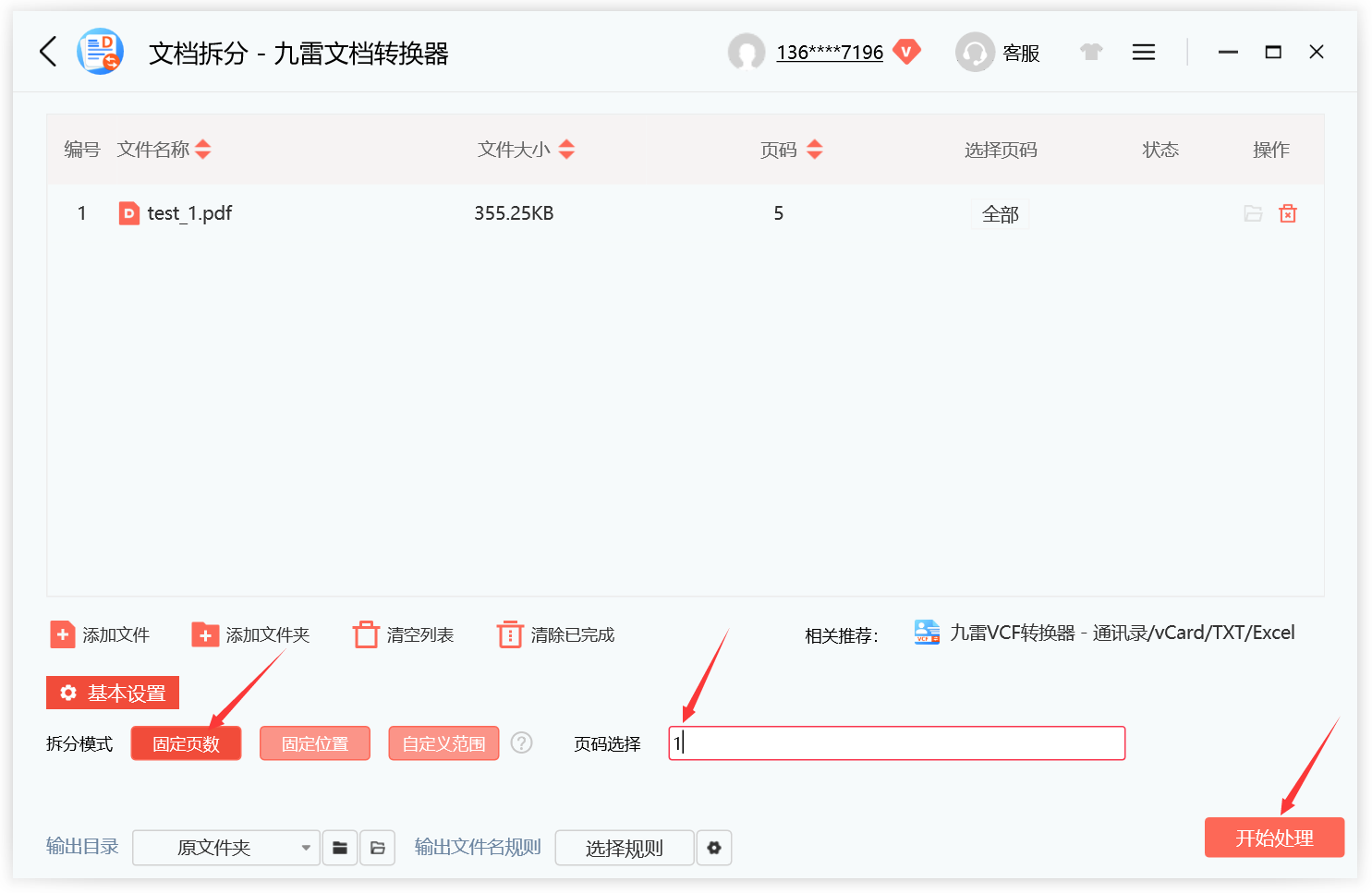Enable 自定义范围 split mode
The width and height of the screenshot is (1372, 893).
point(443,742)
